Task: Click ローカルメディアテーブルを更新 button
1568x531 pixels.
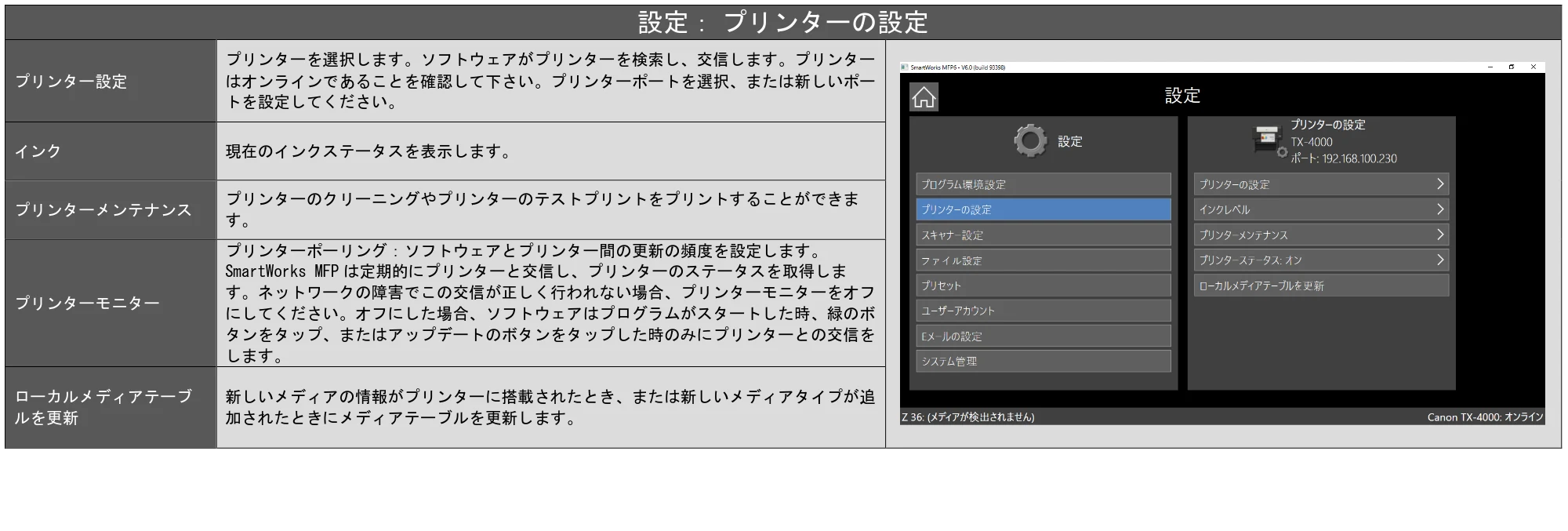Action: pos(1321,286)
